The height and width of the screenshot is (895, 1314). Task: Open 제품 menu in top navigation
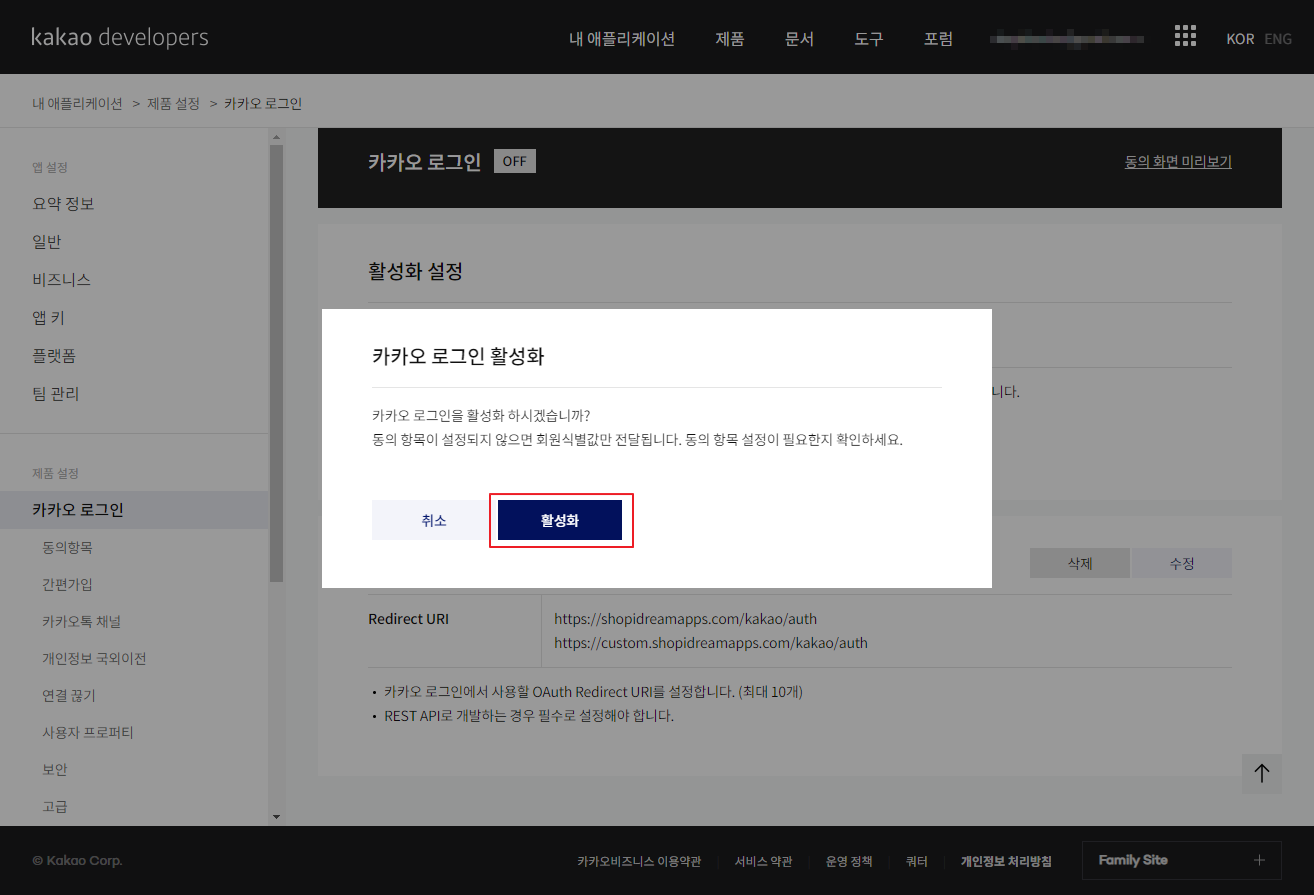click(730, 39)
